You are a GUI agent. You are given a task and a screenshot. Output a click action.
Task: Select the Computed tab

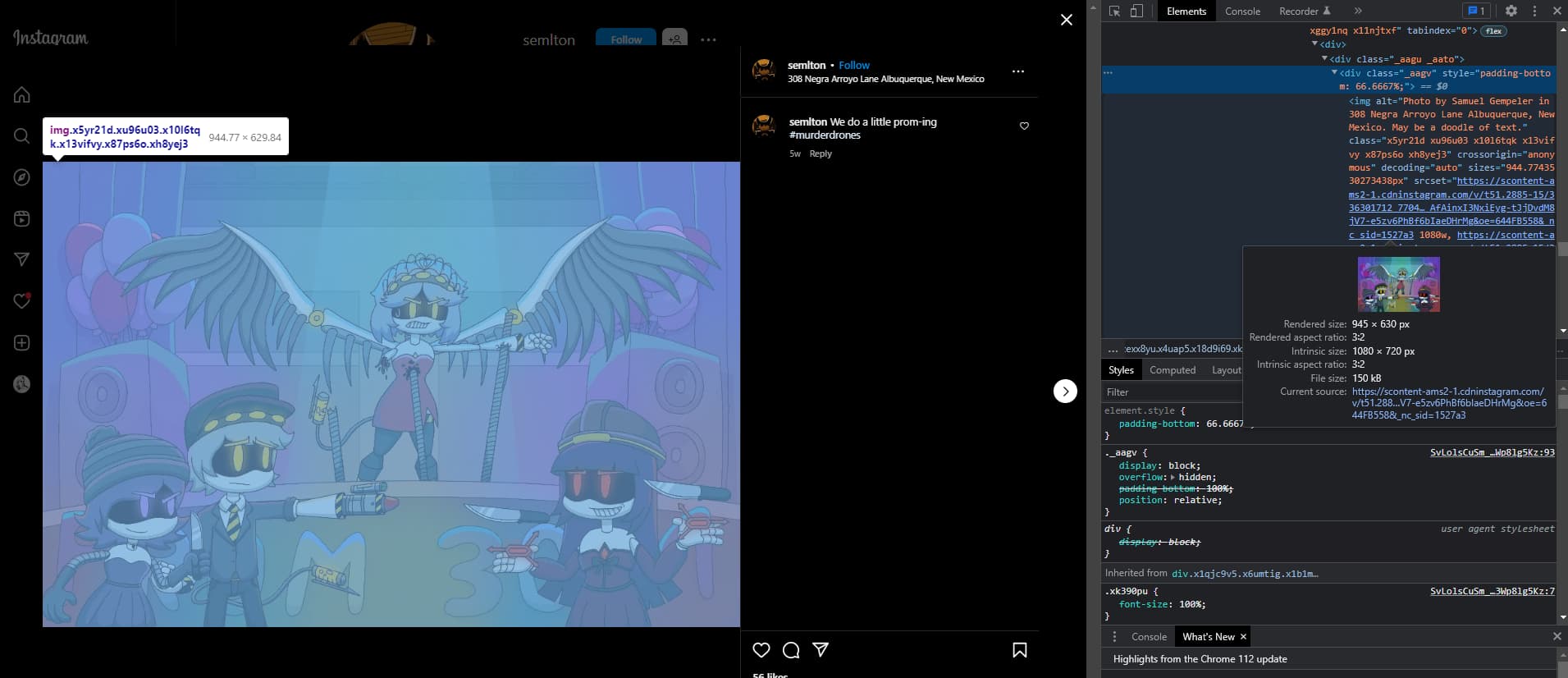(1173, 370)
